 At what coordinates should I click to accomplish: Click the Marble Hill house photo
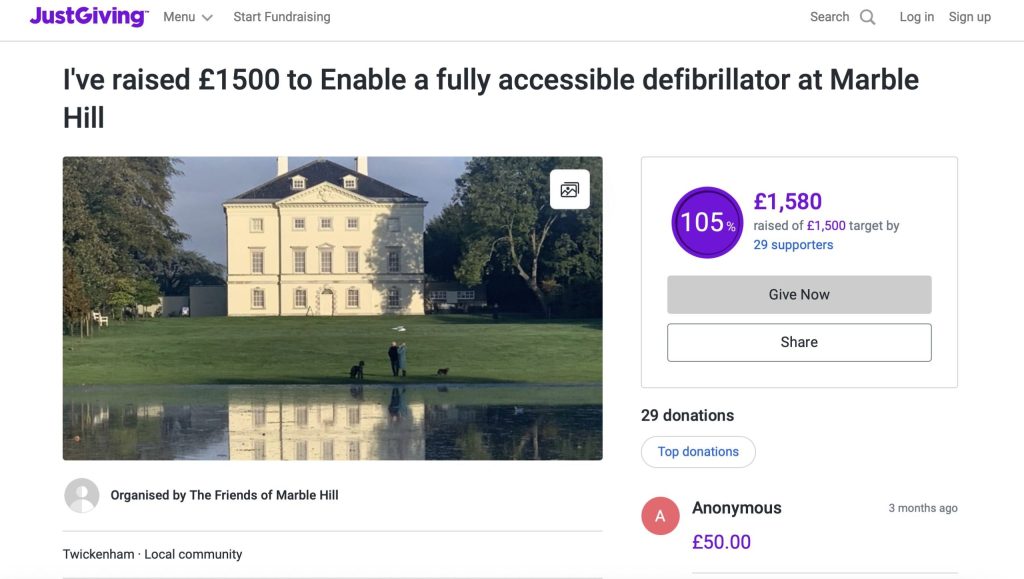click(333, 307)
